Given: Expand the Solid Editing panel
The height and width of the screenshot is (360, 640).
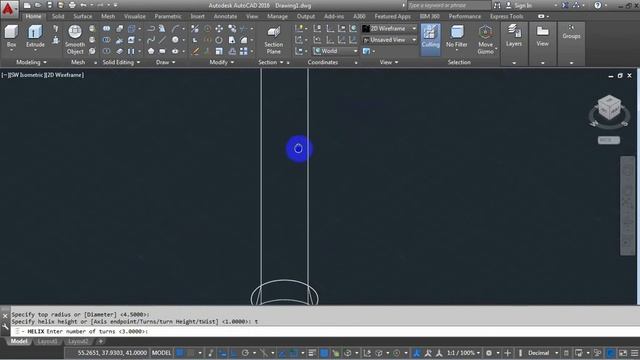Looking at the screenshot, I should click(121, 62).
